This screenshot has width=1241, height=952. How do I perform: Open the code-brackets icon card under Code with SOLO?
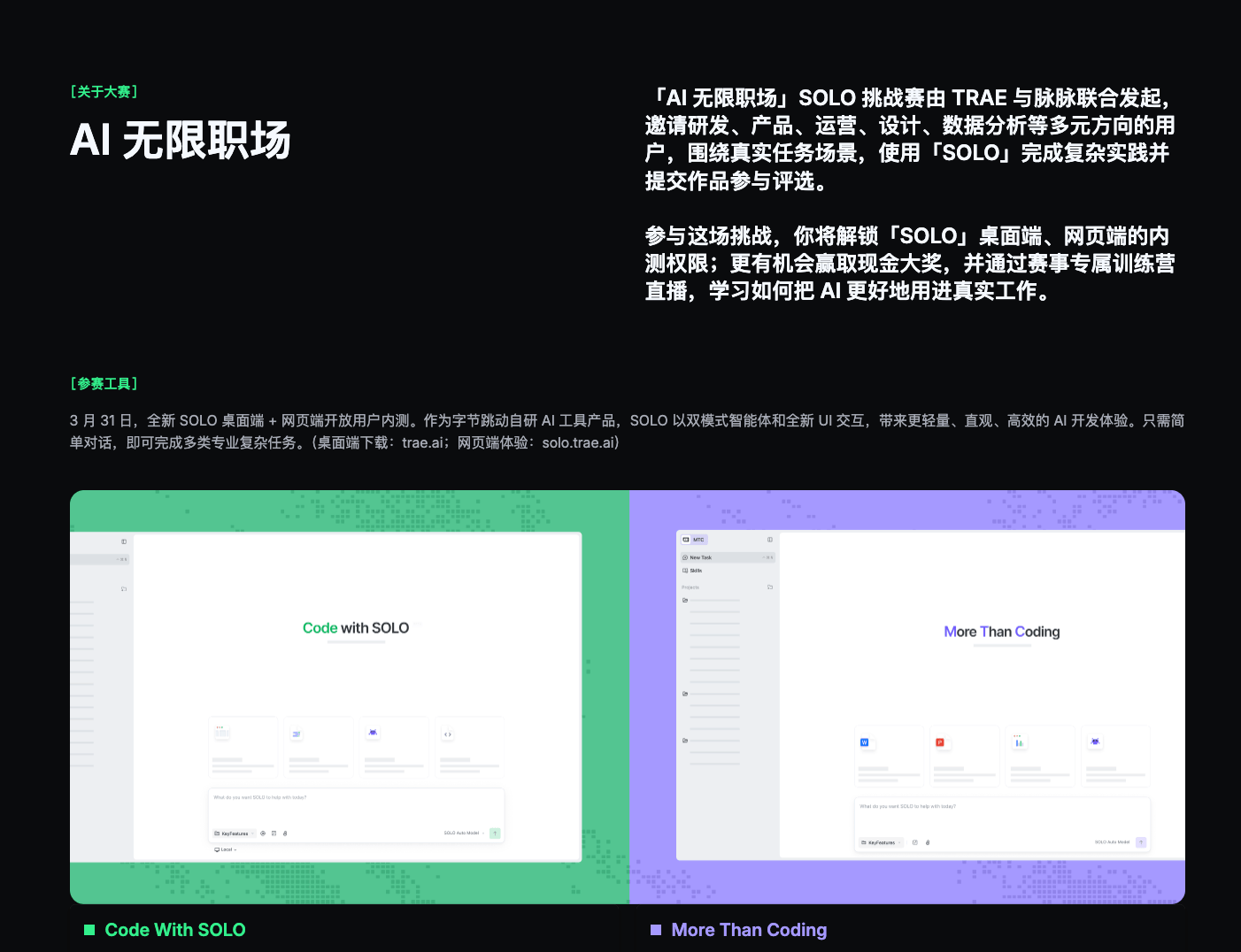[x=470, y=748]
